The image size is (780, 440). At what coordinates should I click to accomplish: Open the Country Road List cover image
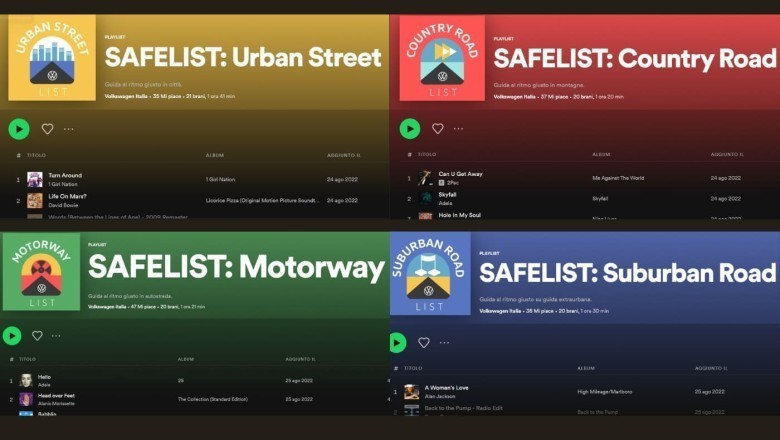442,58
